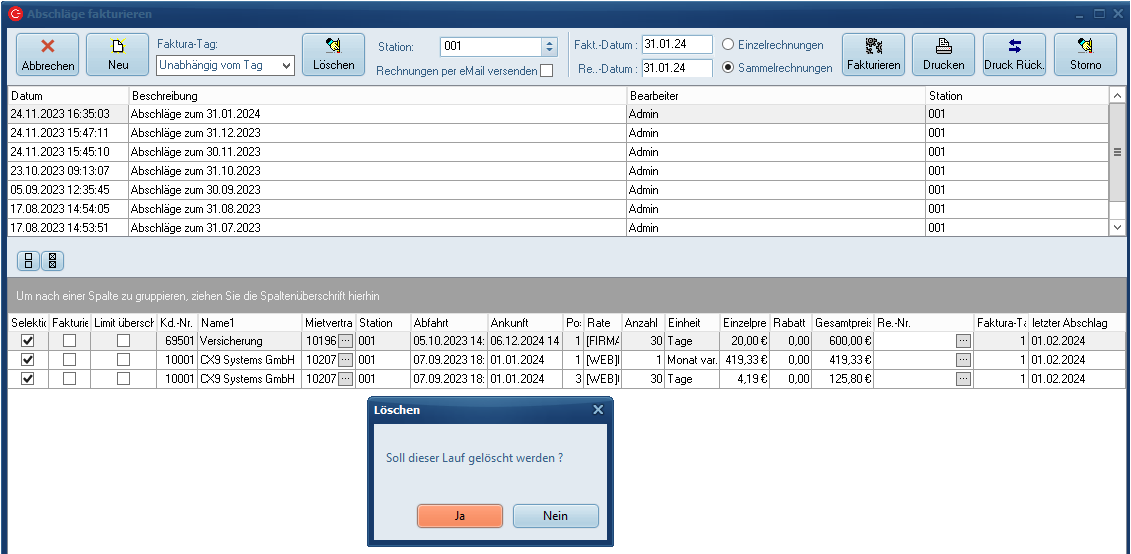Create a new run with Neu
The width and height of the screenshot is (1131, 554).
117,54
